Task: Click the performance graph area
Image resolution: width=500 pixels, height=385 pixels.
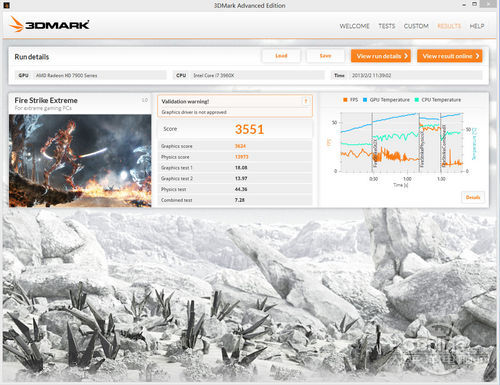Action: point(402,143)
